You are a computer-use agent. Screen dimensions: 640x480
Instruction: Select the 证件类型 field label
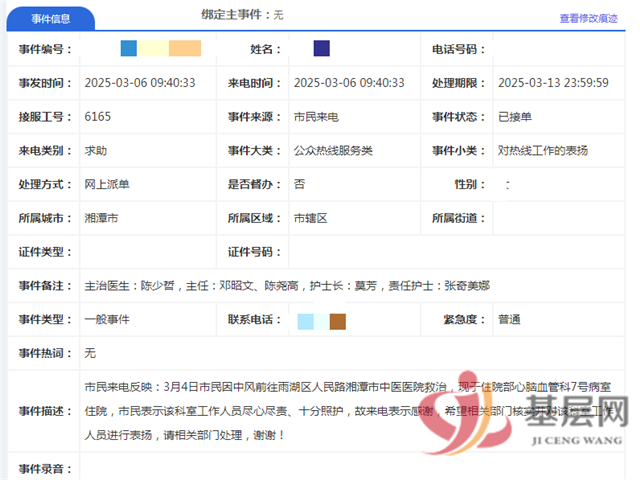pos(45,252)
